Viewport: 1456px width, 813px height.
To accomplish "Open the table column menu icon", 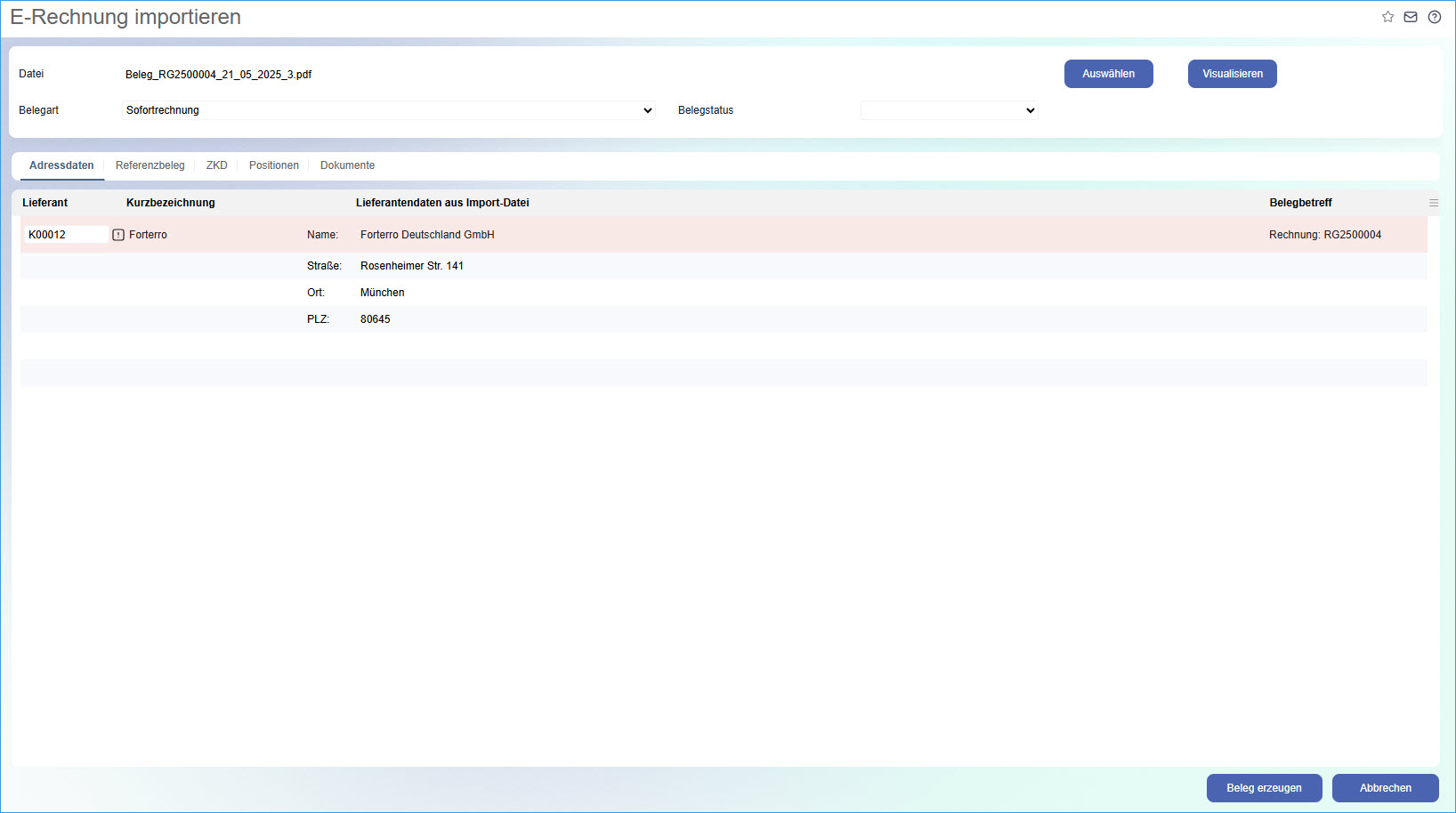I will click(x=1434, y=203).
